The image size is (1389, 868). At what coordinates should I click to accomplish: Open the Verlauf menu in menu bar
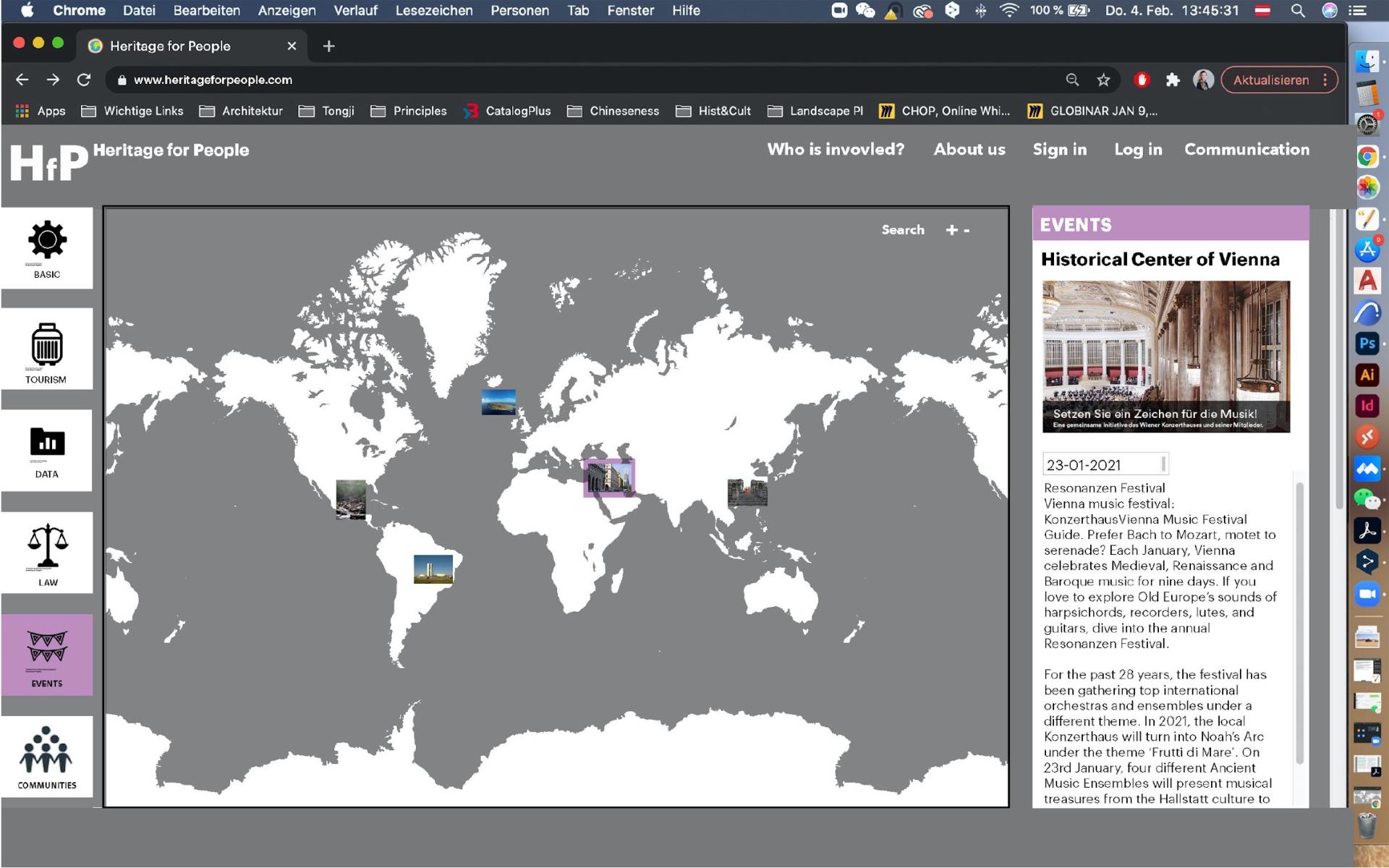click(355, 10)
